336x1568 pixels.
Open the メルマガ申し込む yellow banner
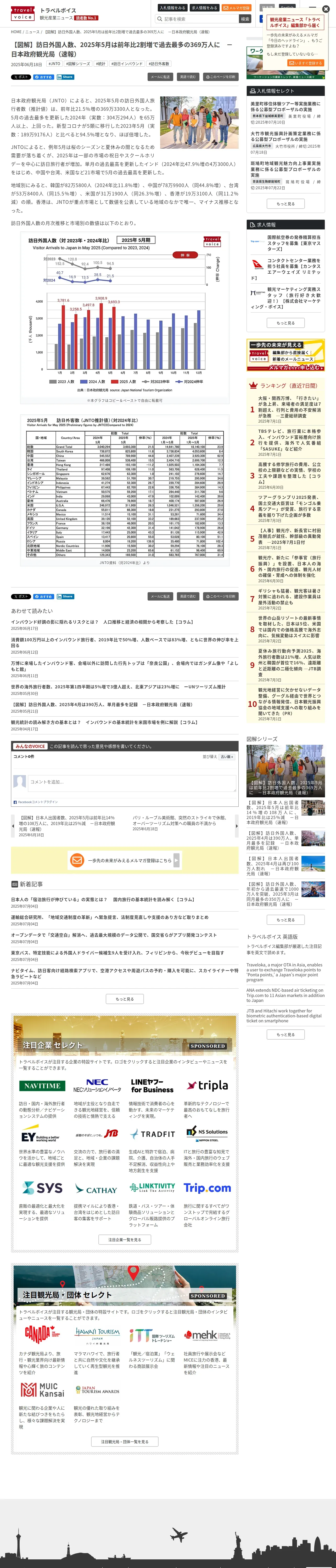pyautogui.click(x=285, y=355)
